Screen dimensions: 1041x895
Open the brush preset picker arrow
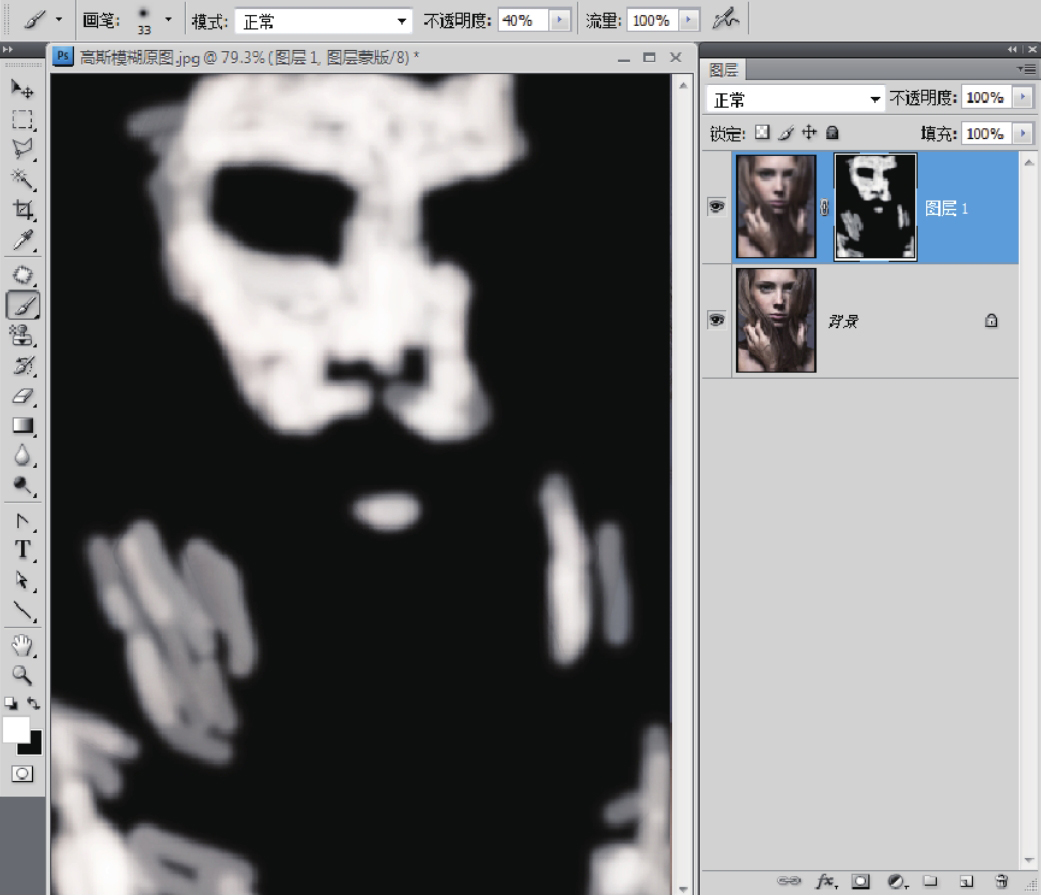pos(167,20)
